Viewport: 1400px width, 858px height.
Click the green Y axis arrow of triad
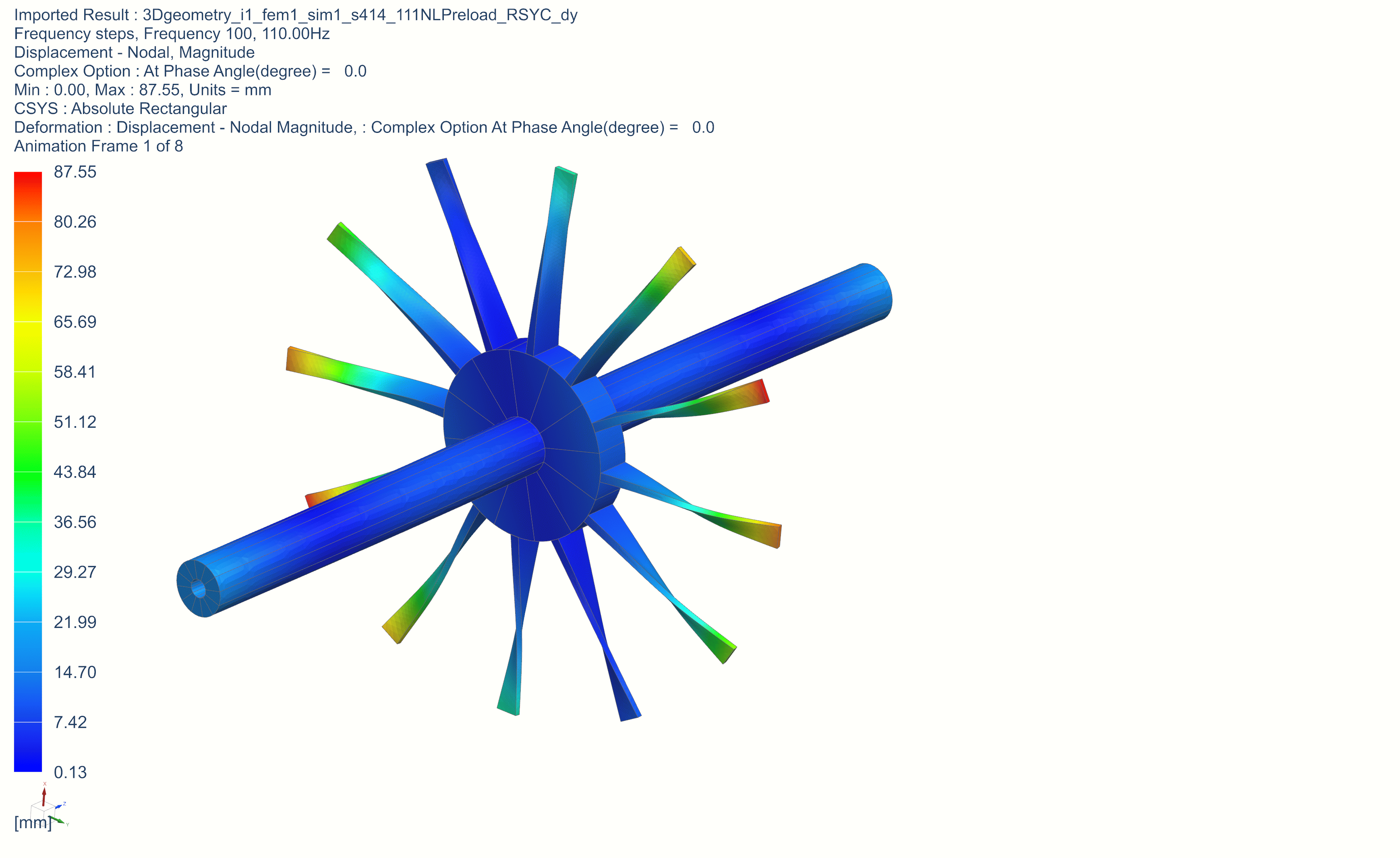click(58, 821)
